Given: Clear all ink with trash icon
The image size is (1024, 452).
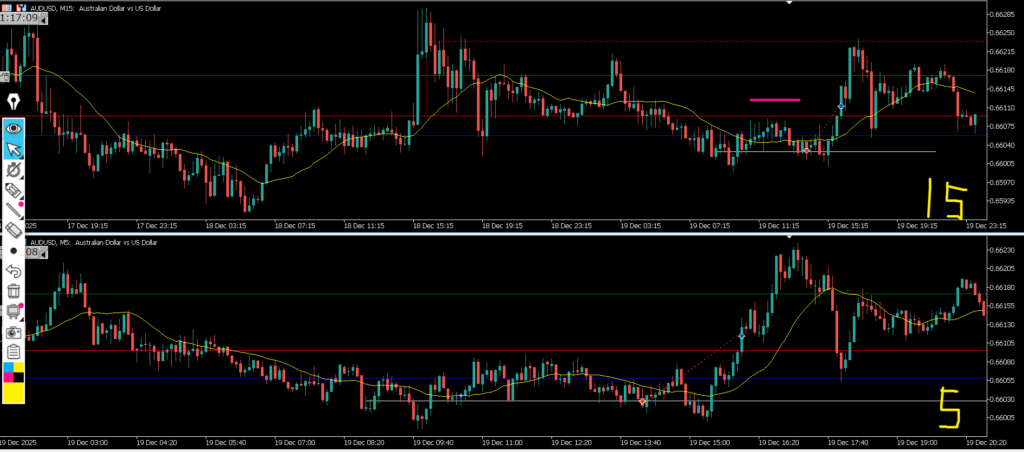Looking at the screenshot, I should (14, 291).
